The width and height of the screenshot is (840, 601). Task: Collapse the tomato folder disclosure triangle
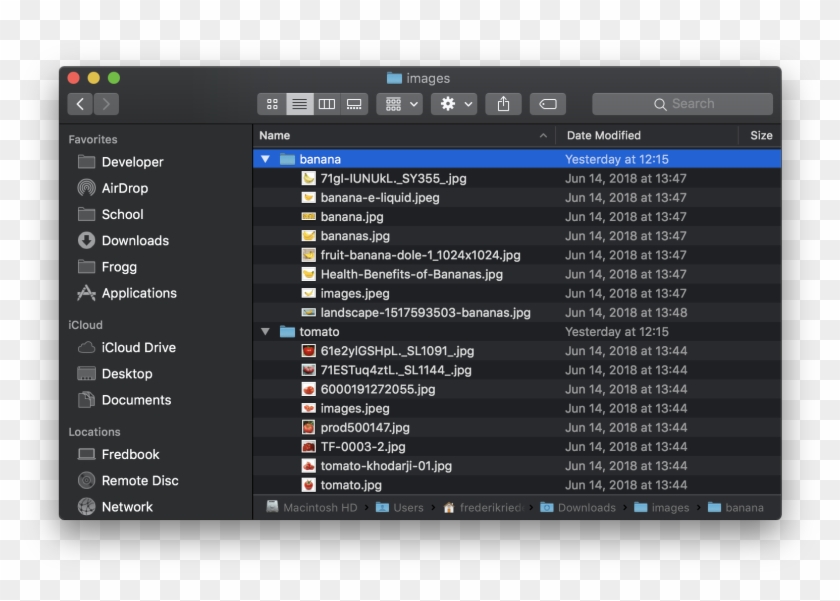pyautogui.click(x=265, y=332)
